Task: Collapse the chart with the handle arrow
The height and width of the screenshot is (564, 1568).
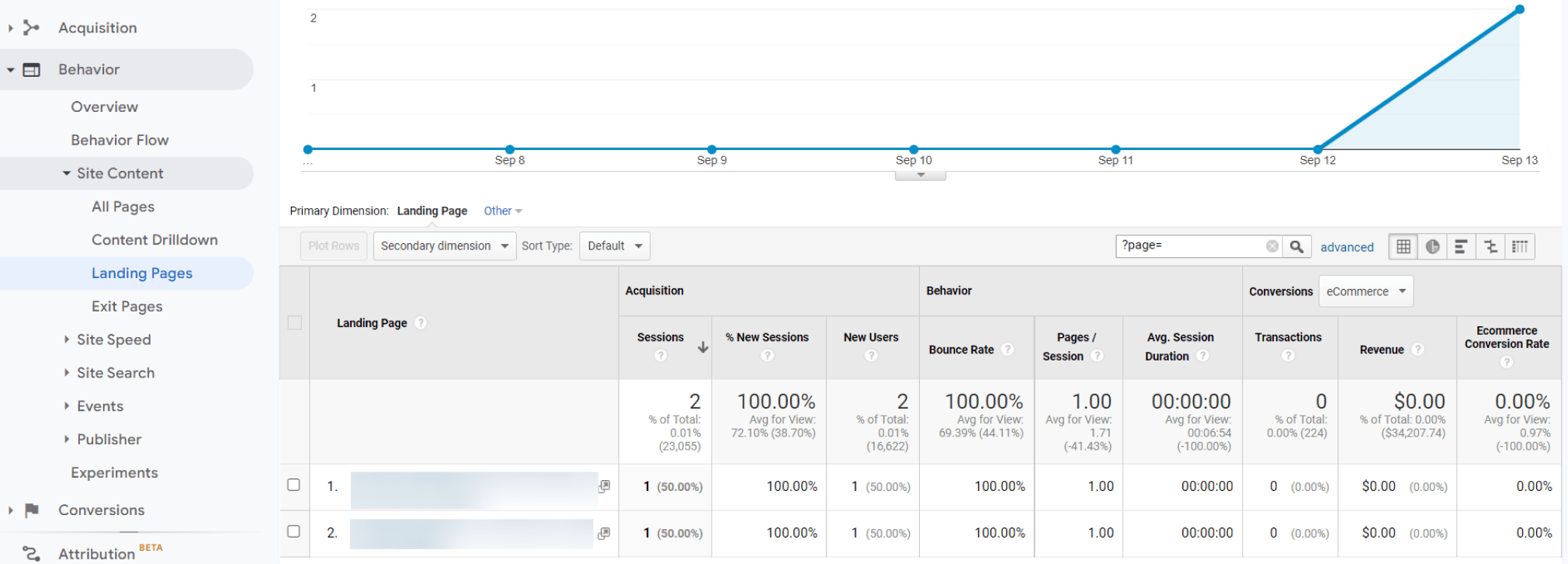Action: click(921, 176)
